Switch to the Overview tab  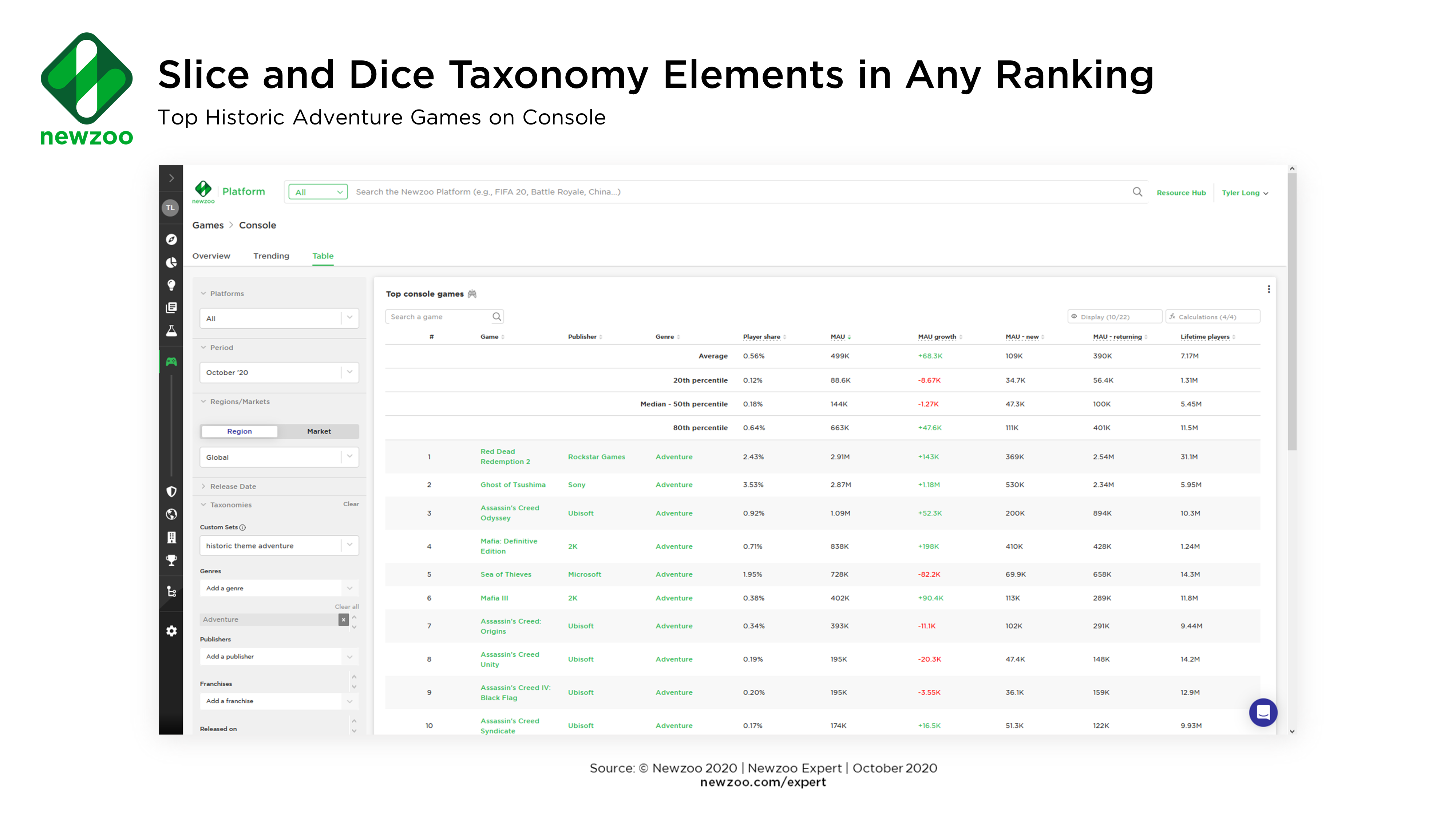coord(211,256)
